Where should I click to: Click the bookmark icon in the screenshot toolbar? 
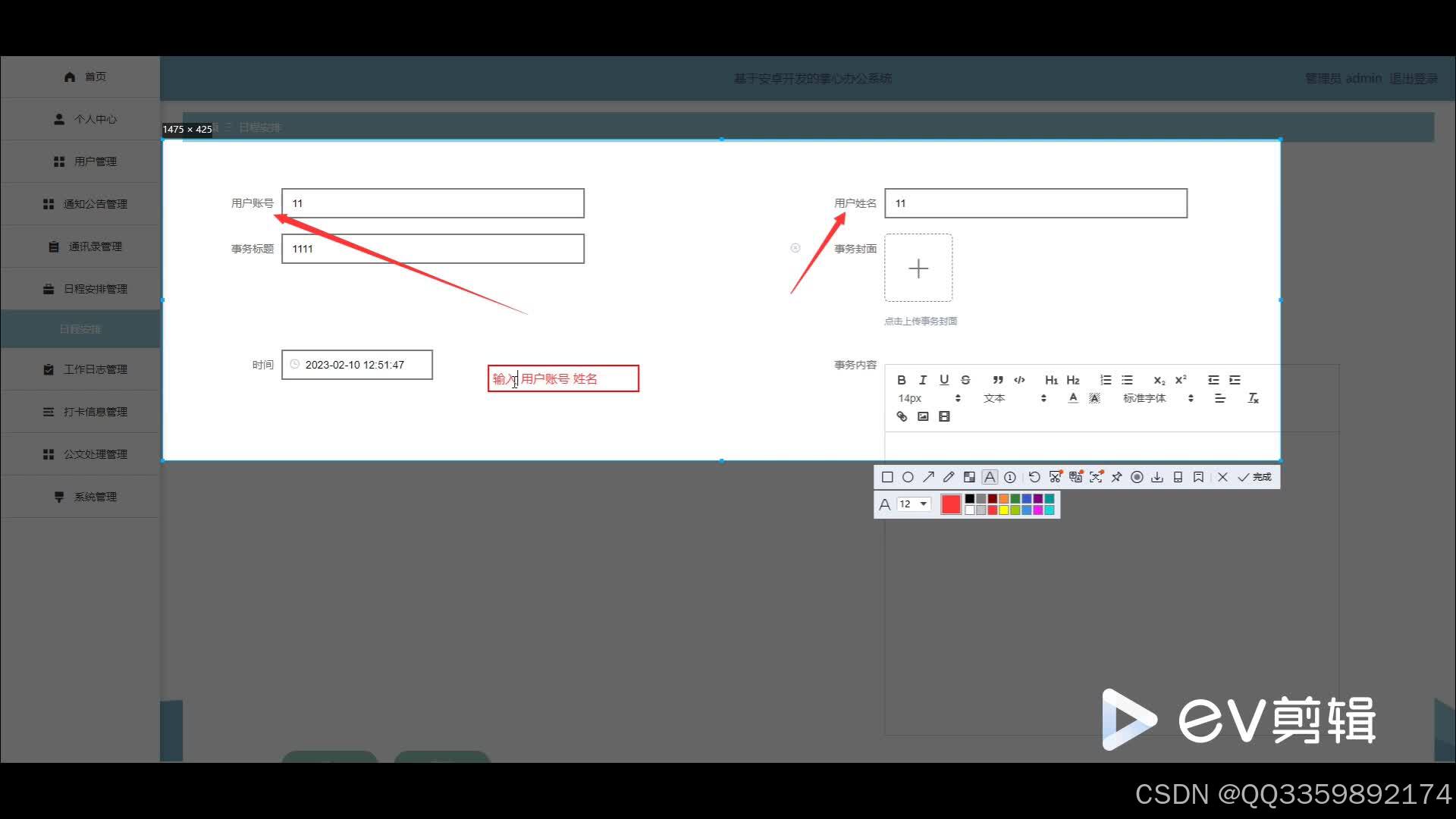[x=1198, y=477]
